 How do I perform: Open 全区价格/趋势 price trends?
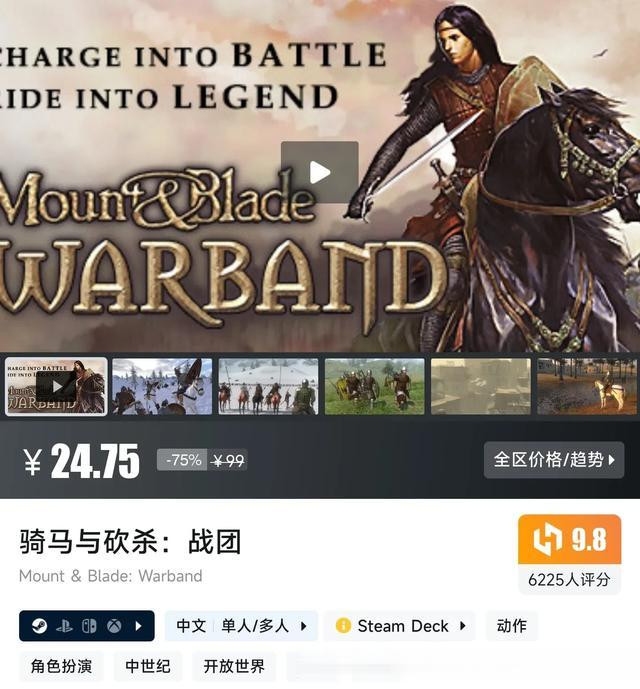[x=554, y=460]
